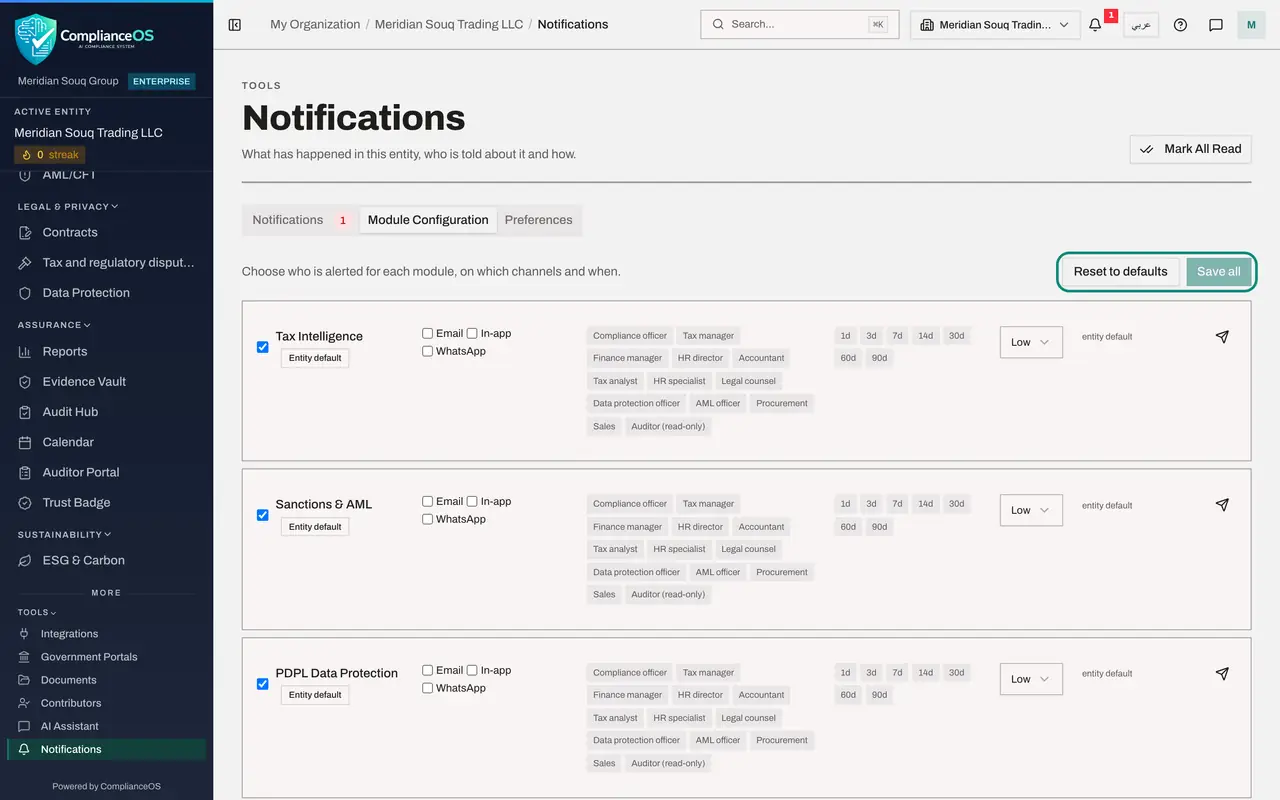The height and width of the screenshot is (800, 1280).
Task: Click the user avatar M
Action: click(1251, 25)
